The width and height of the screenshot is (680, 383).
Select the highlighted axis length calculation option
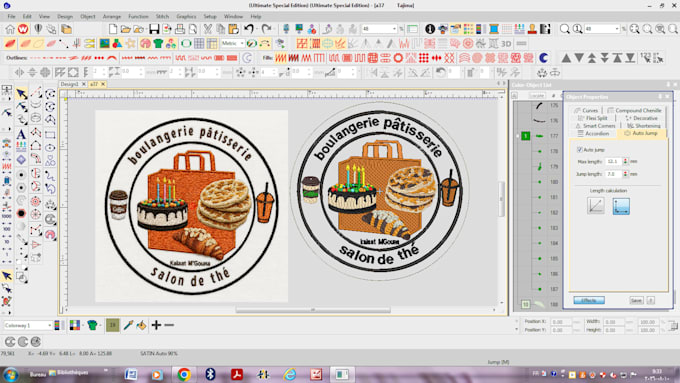tap(621, 206)
